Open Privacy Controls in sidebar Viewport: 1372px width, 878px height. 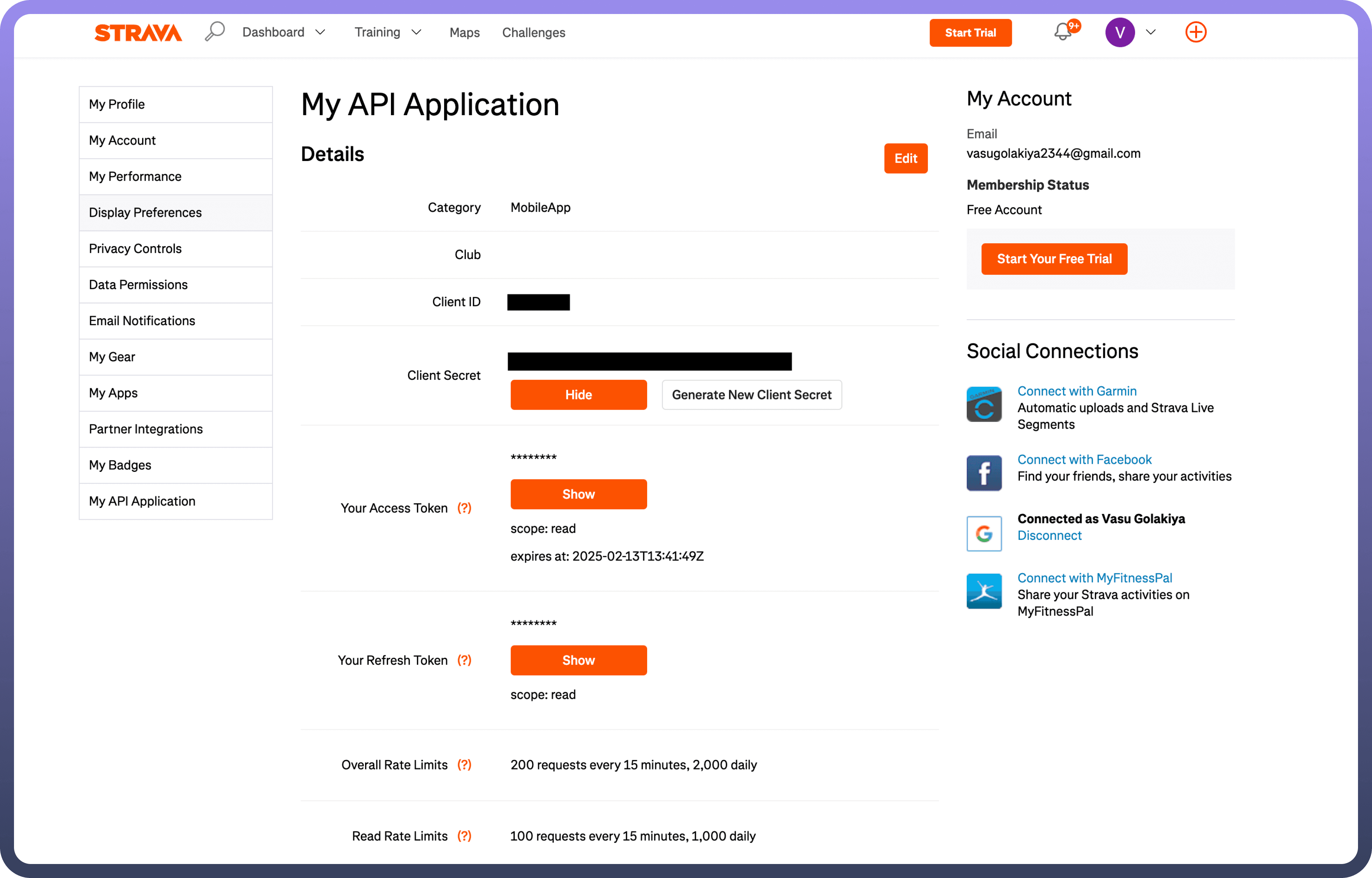point(135,249)
